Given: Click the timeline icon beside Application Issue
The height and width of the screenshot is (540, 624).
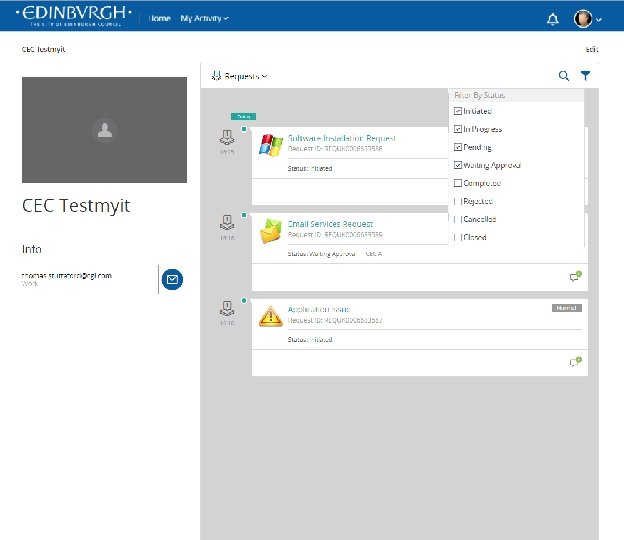Looking at the screenshot, I should (x=227, y=308).
